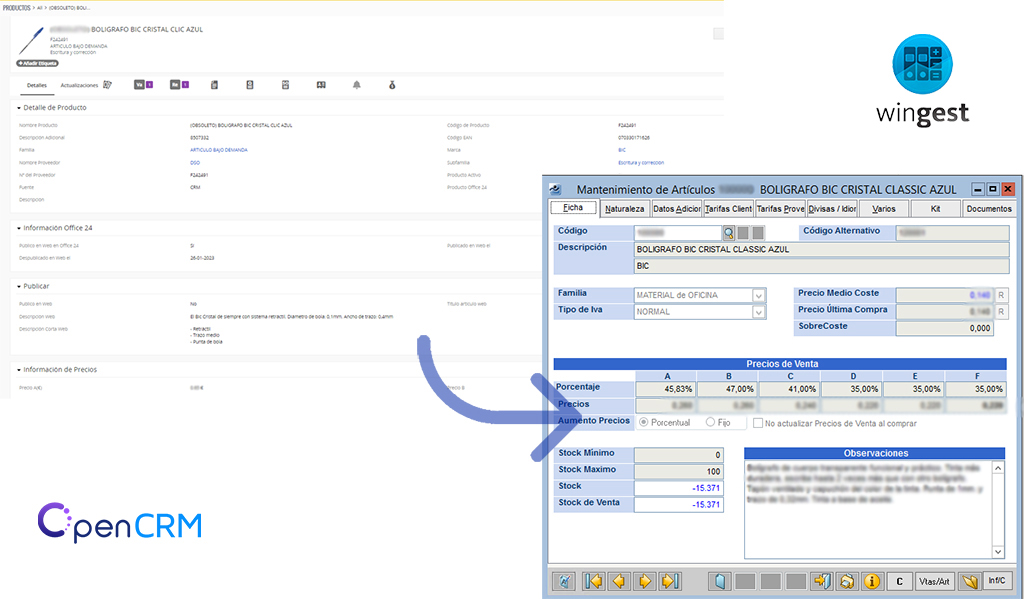
Task: Click the Stock Maximo field showing 100
Action: click(679, 471)
